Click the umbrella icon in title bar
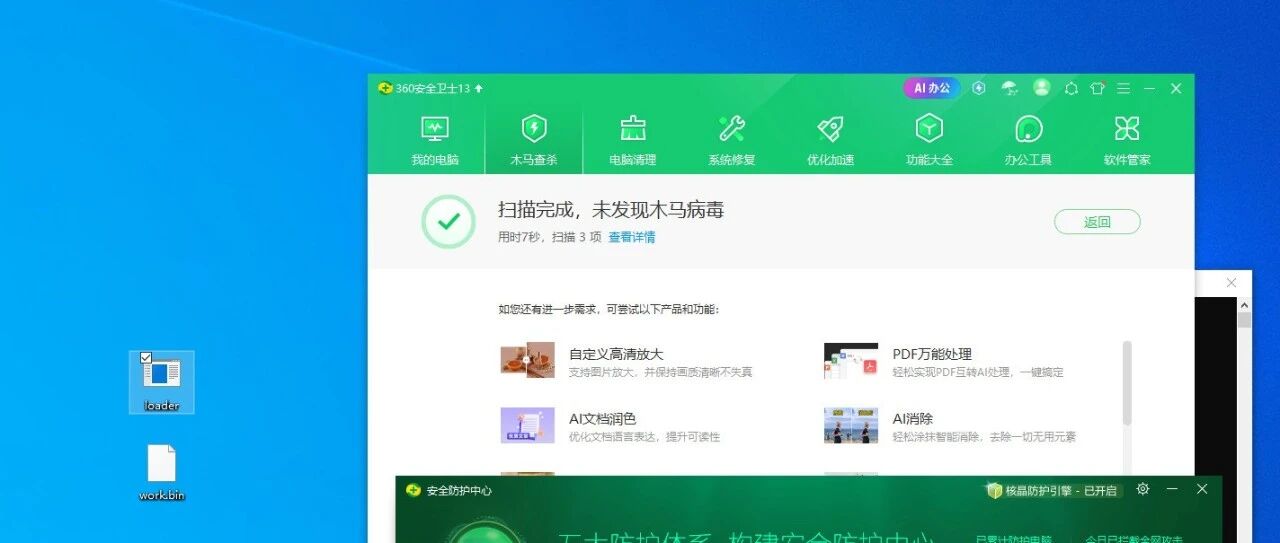Image resolution: width=1280 pixels, height=543 pixels. pyautogui.click(x=1009, y=88)
